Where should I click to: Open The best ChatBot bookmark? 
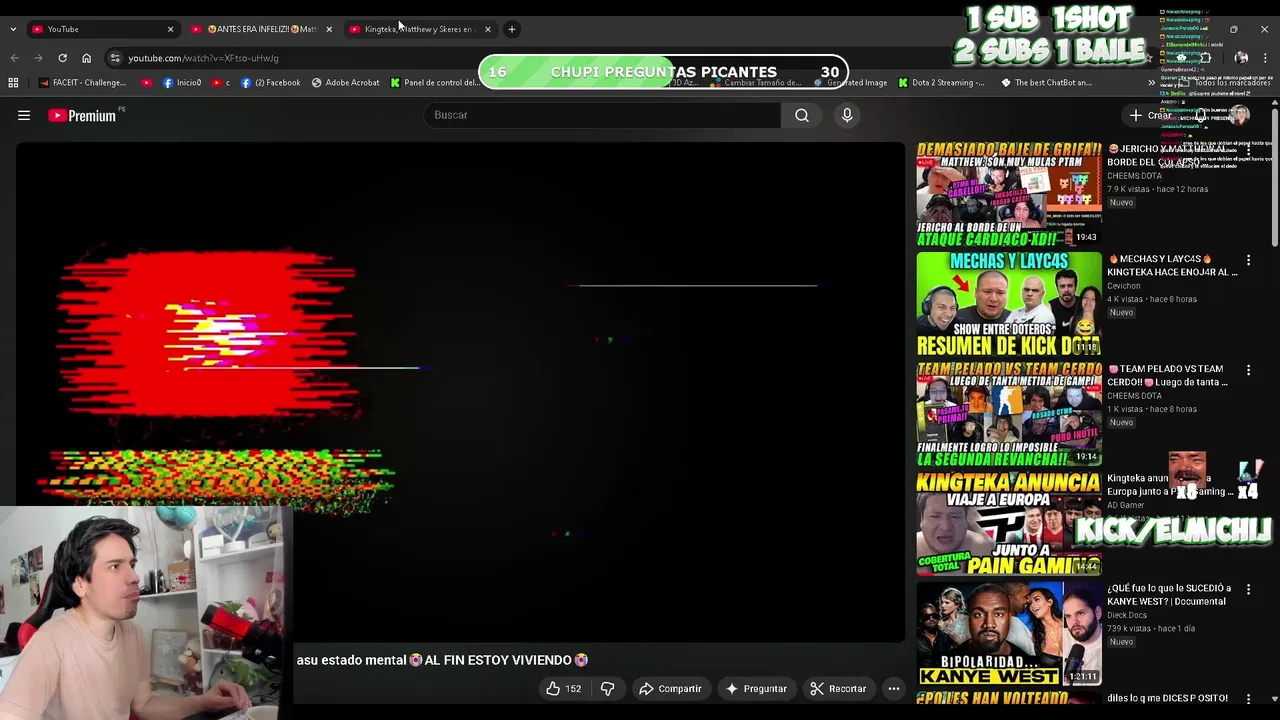[x=1046, y=83]
